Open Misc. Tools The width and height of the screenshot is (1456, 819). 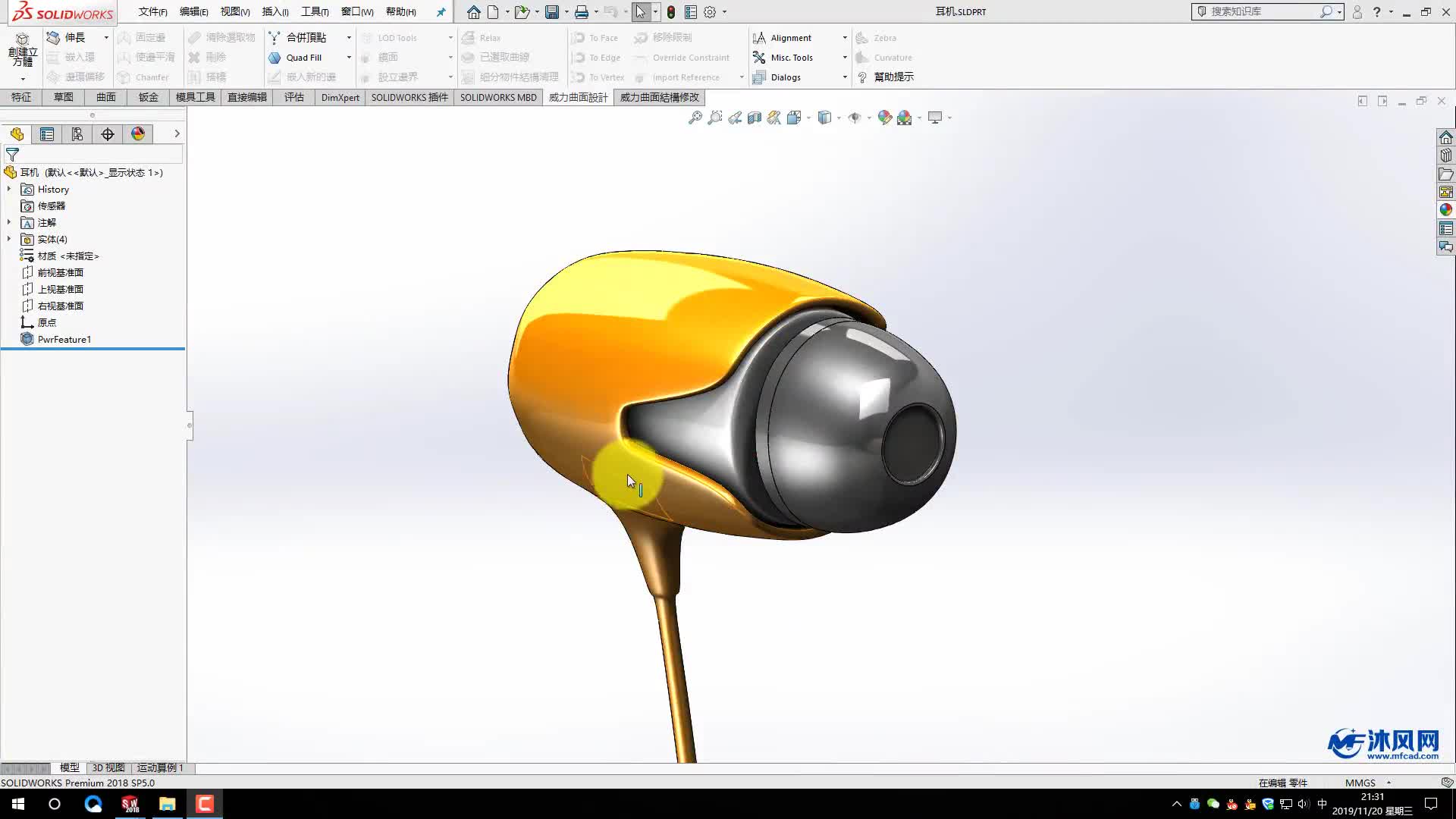click(783, 58)
